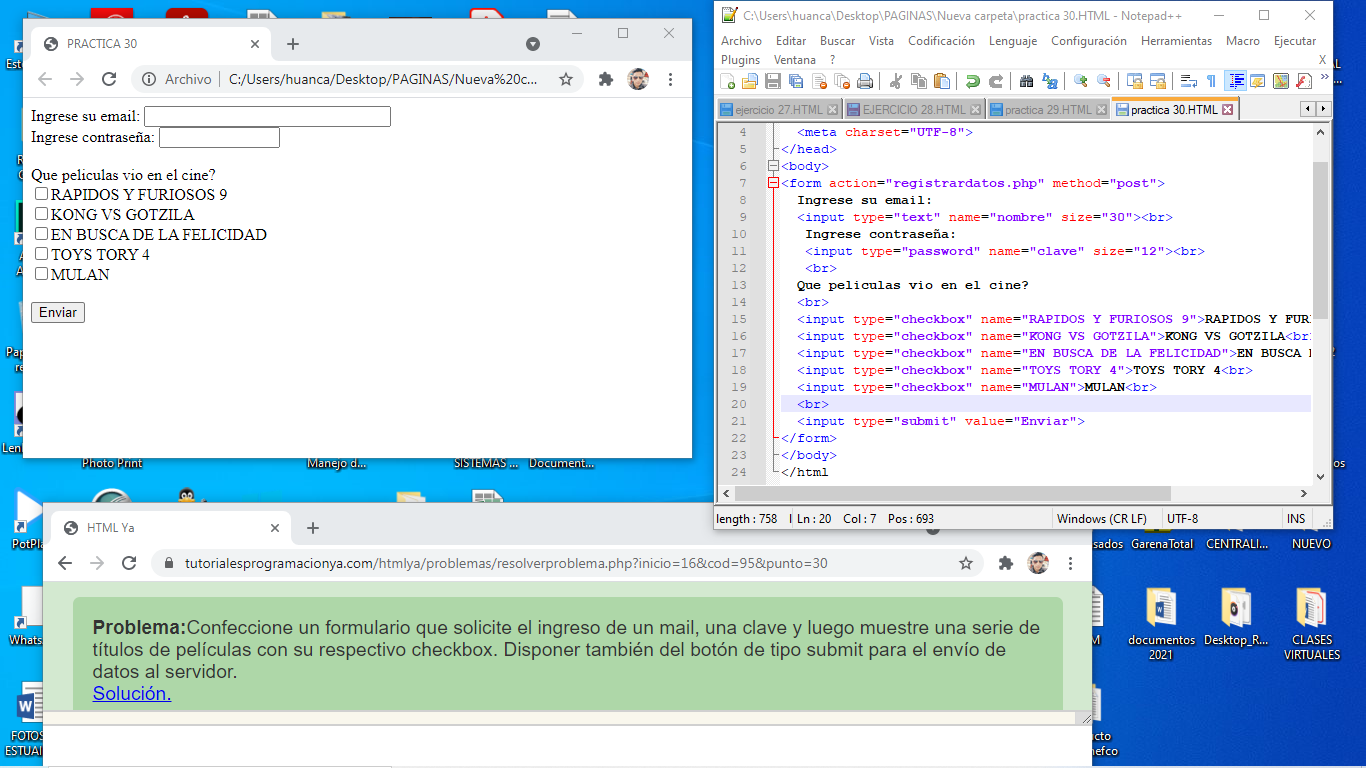Toggle the indent guide icon
The height and width of the screenshot is (768, 1366).
(1234, 81)
